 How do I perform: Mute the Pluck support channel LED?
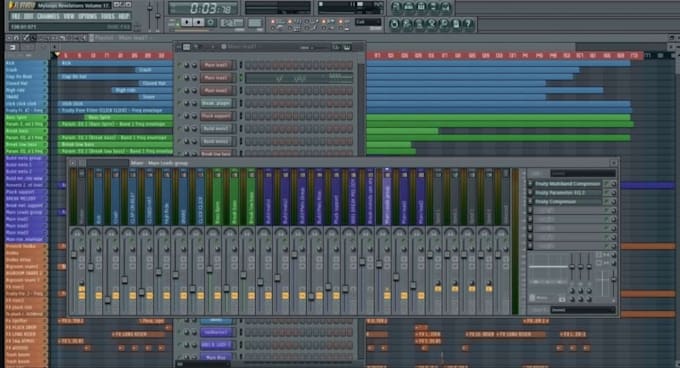(x=179, y=116)
